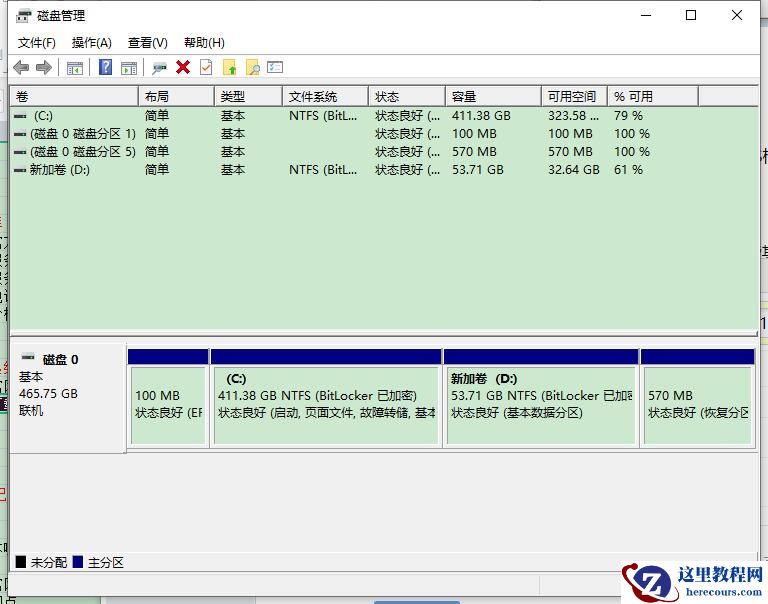Open the 帮助(H) menu
Image resolution: width=768 pixels, height=604 pixels.
pyautogui.click(x=204, y=43)
